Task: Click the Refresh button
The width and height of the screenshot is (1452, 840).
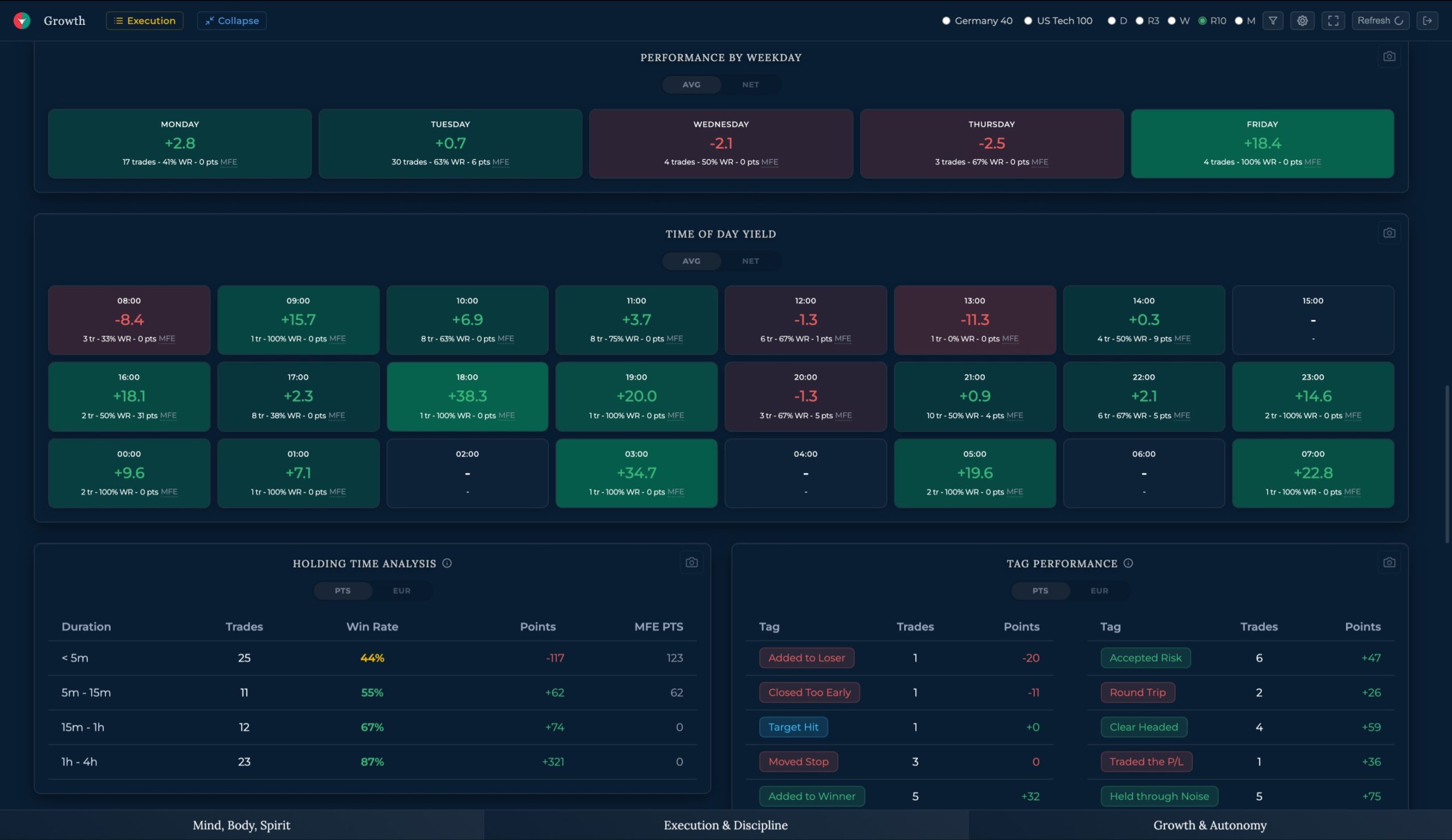Action: point(1380,21)
